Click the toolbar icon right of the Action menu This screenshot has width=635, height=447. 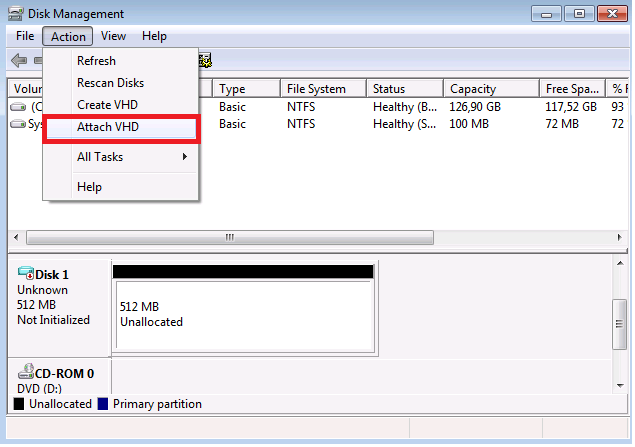(205, 61)
